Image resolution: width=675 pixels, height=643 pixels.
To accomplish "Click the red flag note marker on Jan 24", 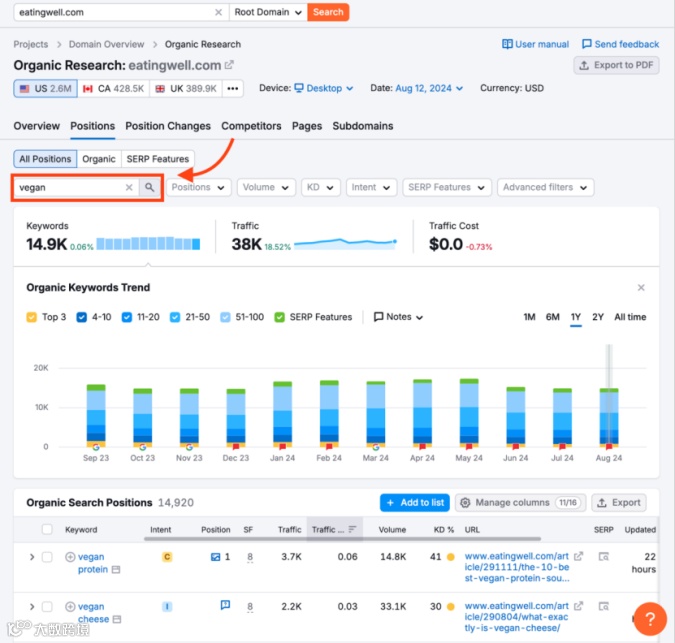I will [x=282, y=447].
